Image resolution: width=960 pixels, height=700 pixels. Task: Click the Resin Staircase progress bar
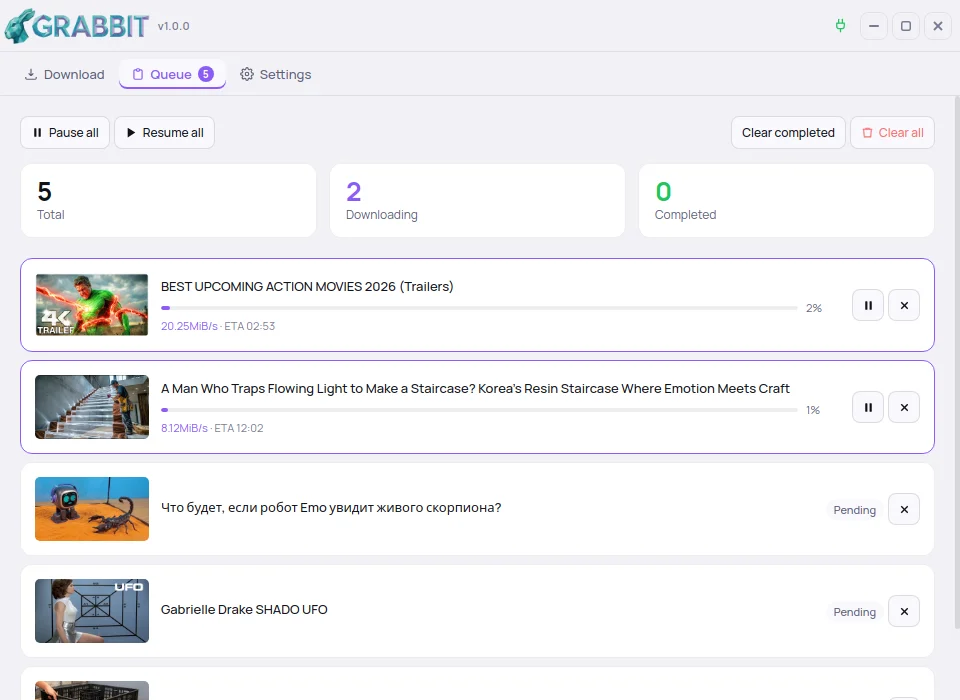coord(479,410)
